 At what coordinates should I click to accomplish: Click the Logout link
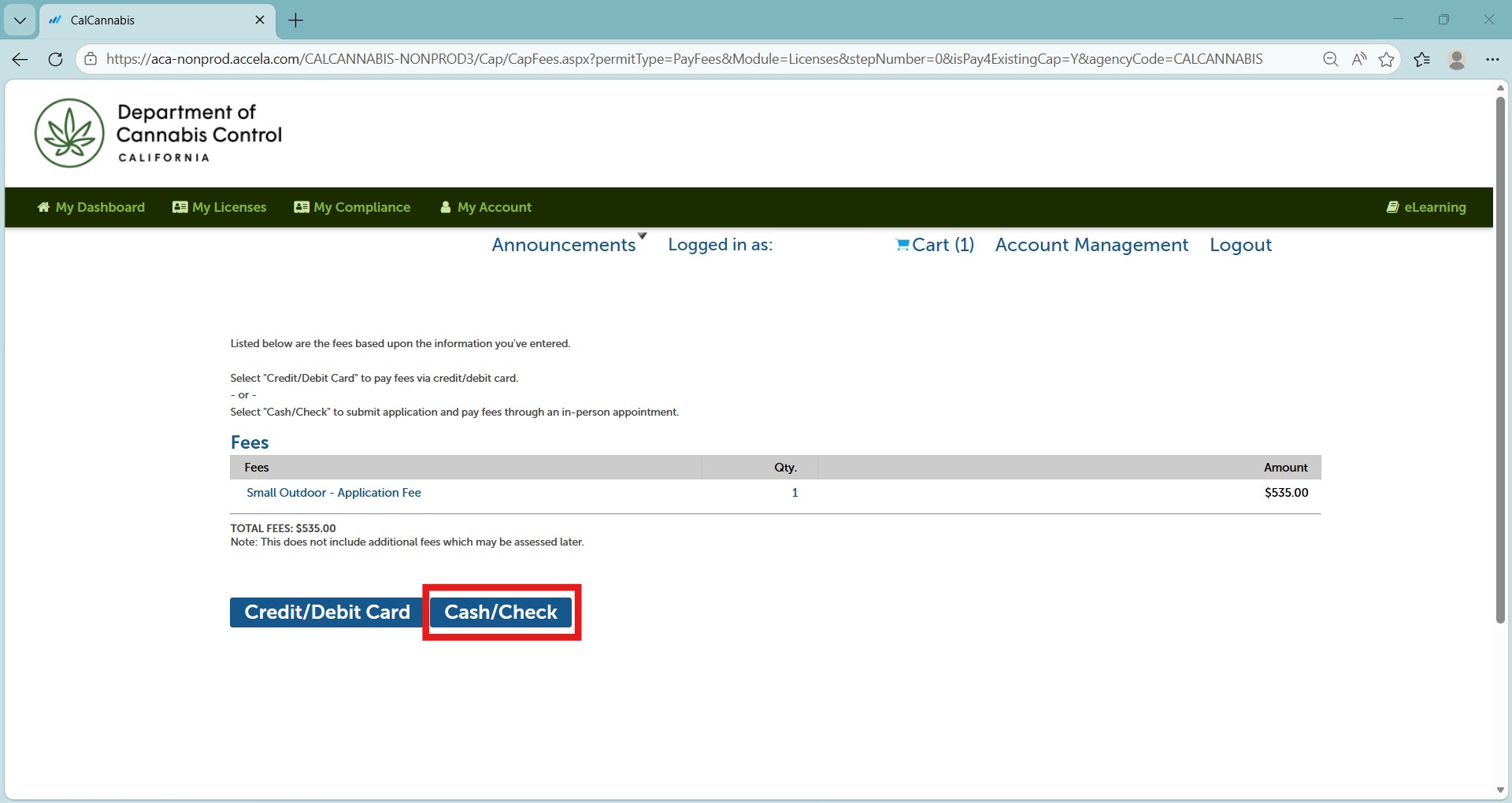pyautogui.click(x=1240, y=245)
